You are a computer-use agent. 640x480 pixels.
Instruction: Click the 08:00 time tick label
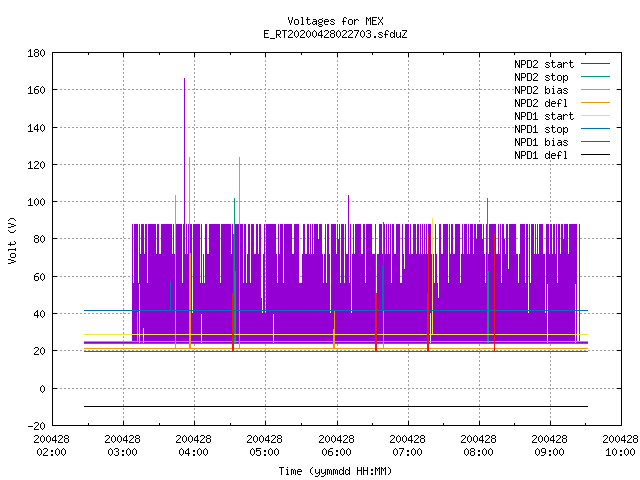tap(478, 452)
